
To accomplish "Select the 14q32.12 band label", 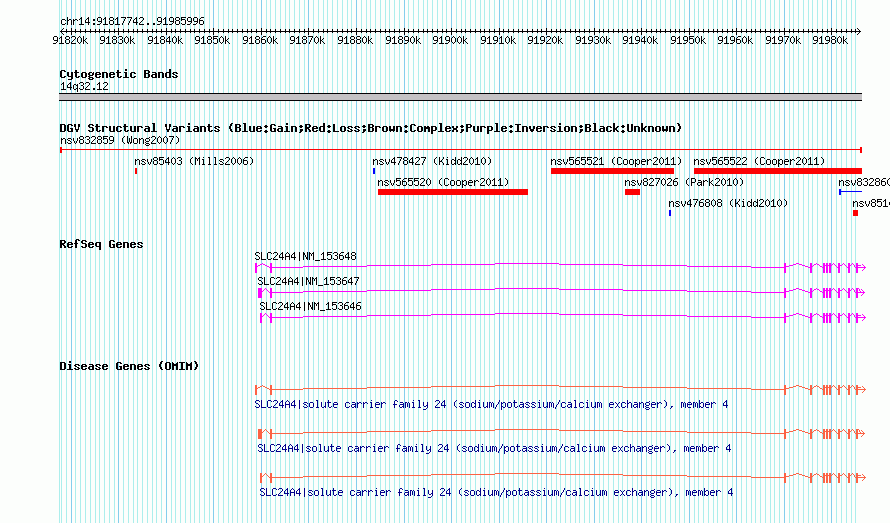I will [84, 86].
